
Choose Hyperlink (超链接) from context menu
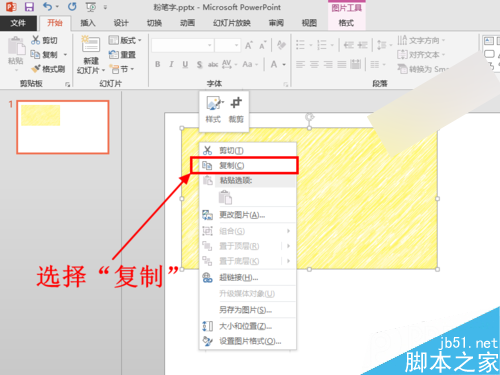click(x=248, y=277)
